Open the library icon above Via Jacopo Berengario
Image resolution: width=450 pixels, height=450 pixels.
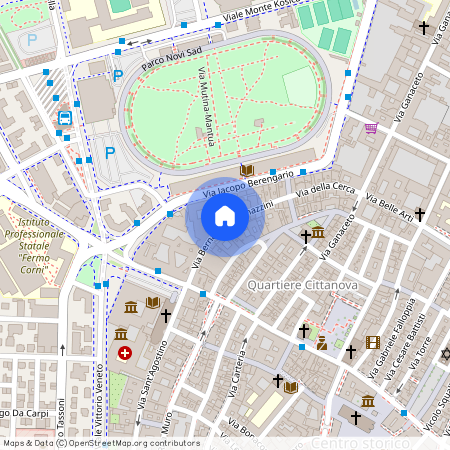point(247,170)
